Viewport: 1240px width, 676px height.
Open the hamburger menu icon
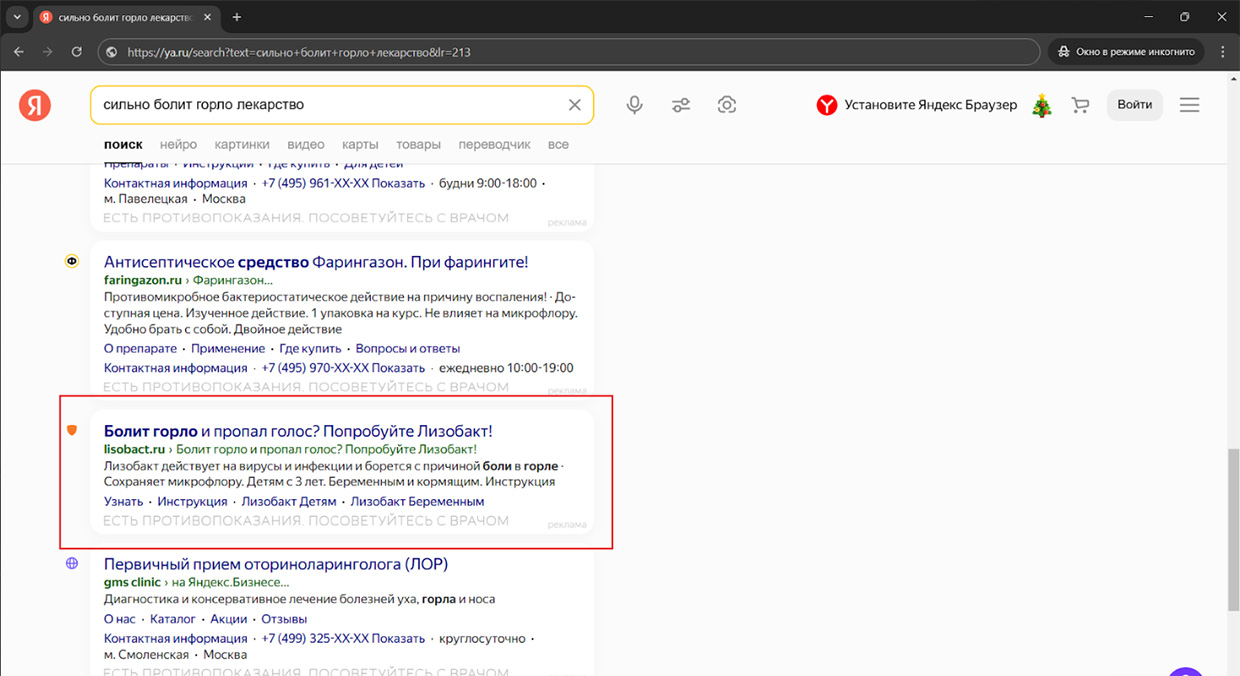1189,105
